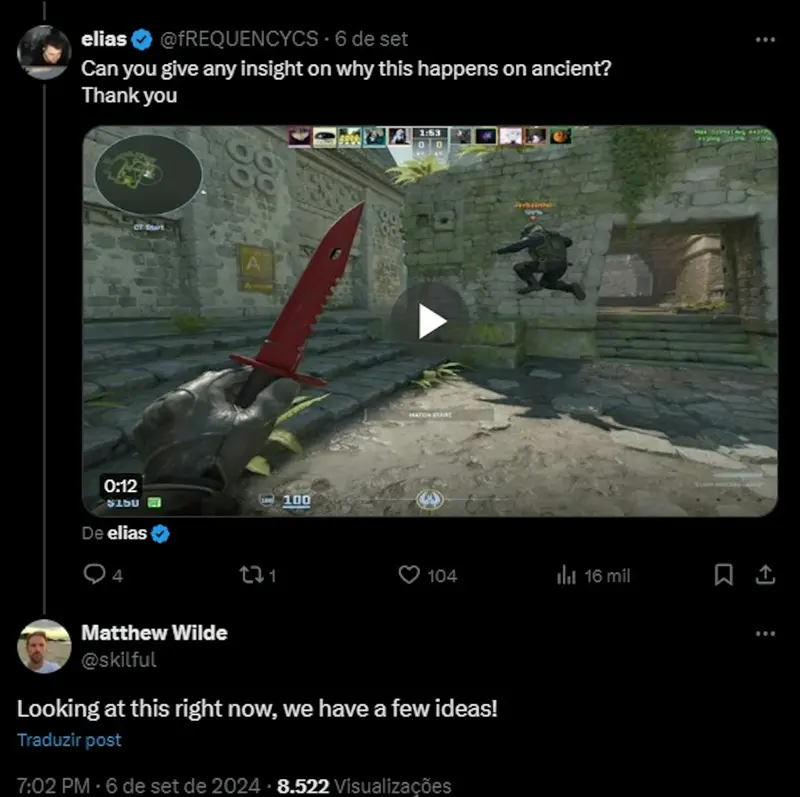Share elias post via upload arrow icon
The height and width of the screenshot is (797, 800).
(765, 575)
